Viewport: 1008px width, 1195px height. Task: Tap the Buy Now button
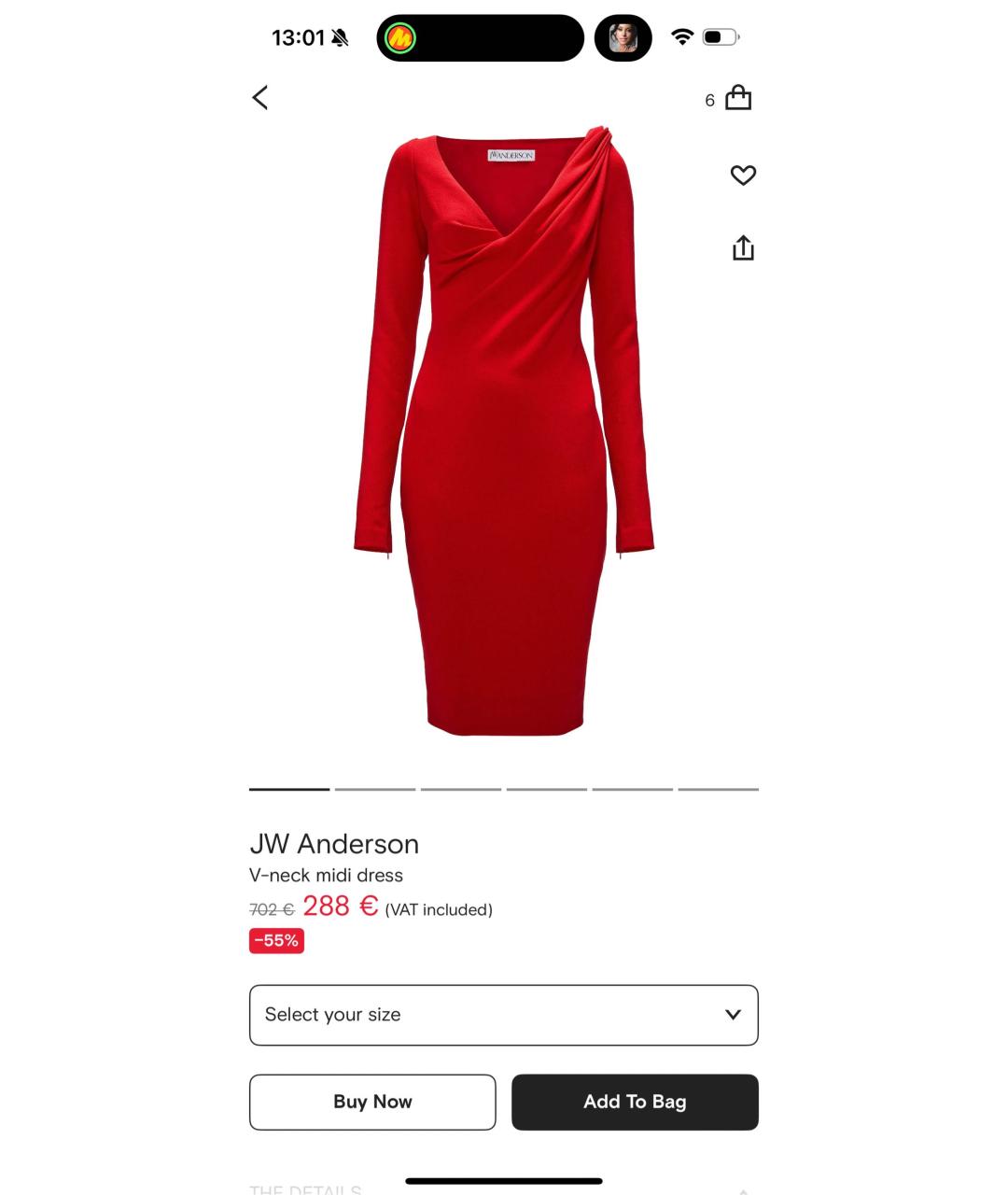click(372, 1103)
